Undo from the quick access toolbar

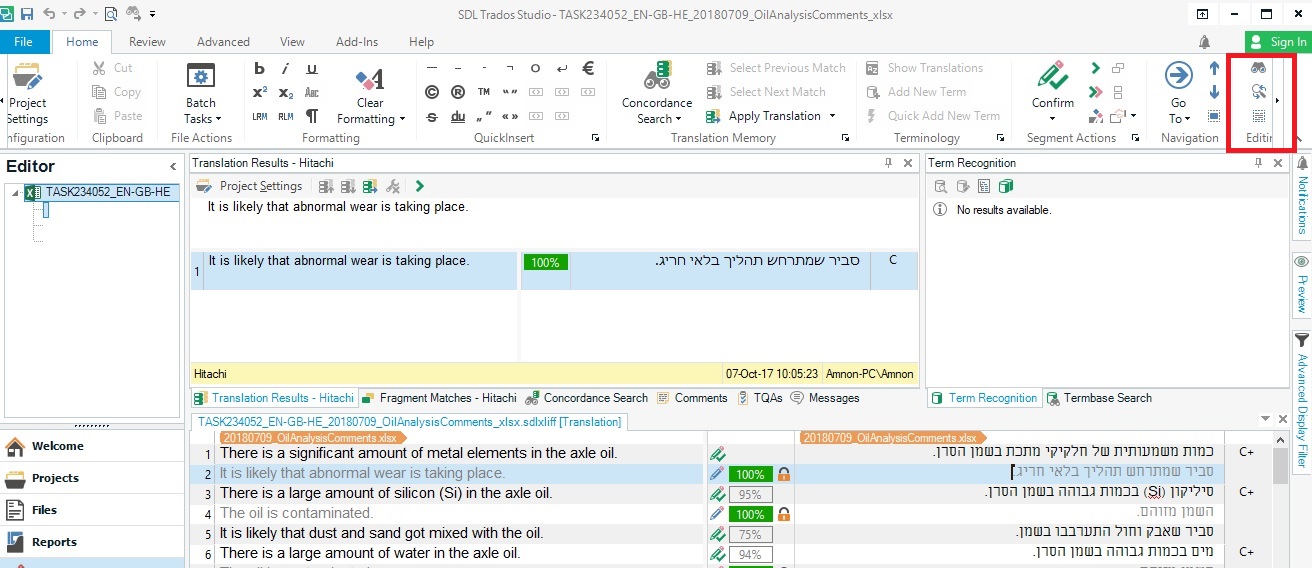coord(49,14)
